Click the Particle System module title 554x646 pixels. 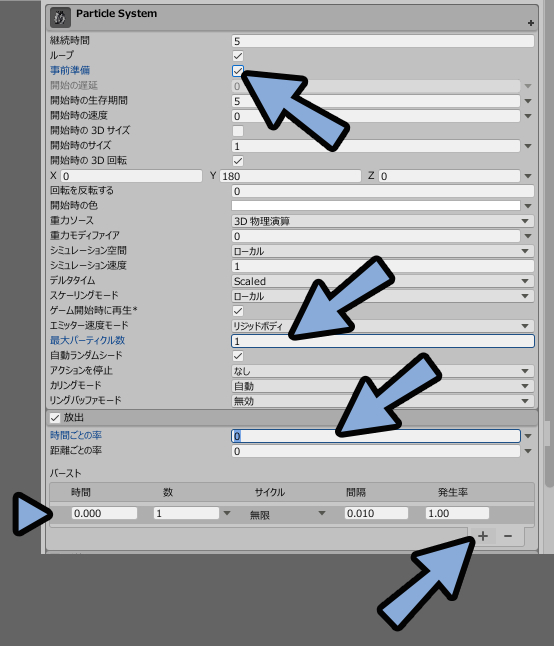click(117, 14)
